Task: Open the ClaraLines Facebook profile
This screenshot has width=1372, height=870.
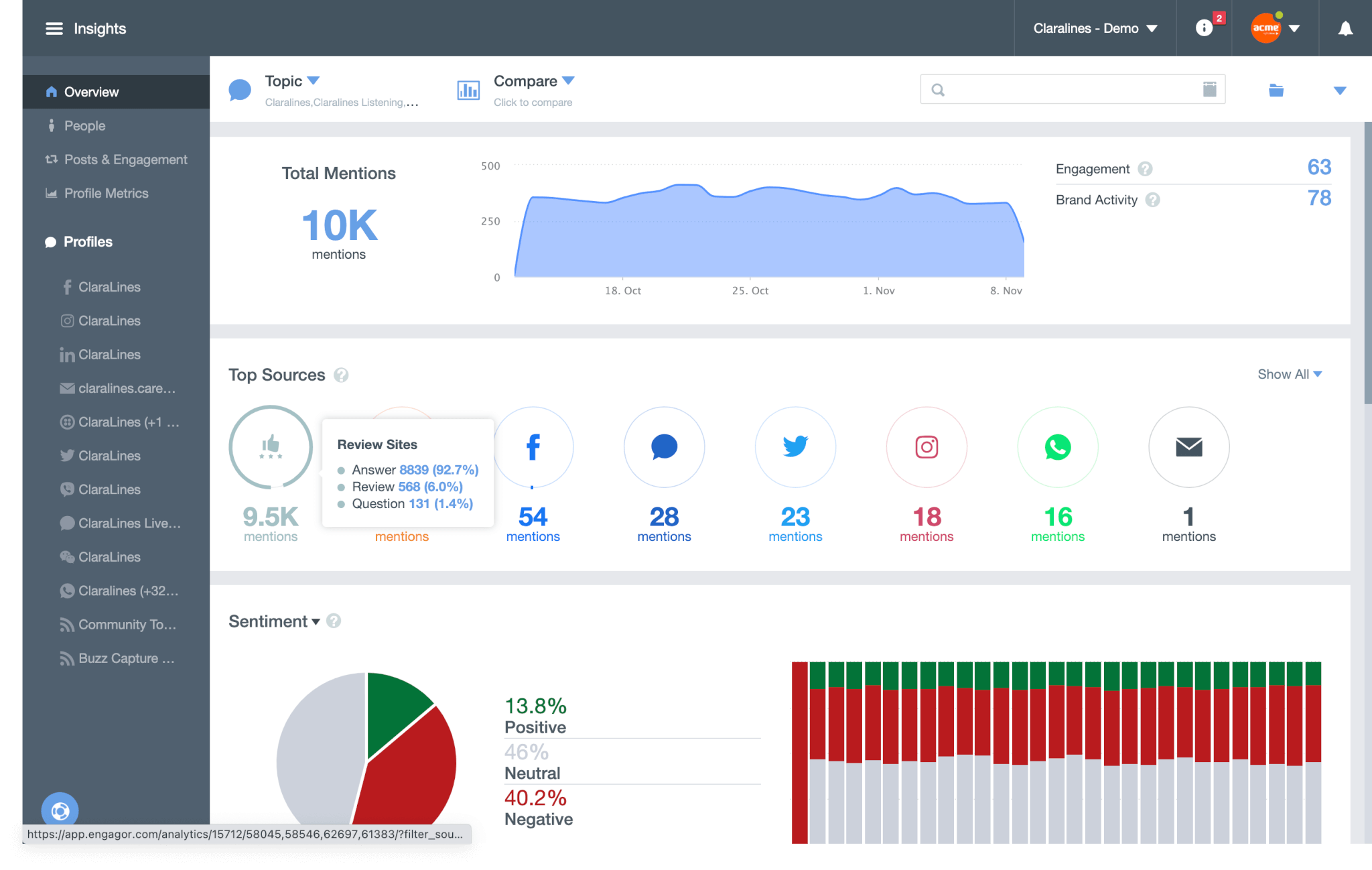Action: click(x=109, y=287)
